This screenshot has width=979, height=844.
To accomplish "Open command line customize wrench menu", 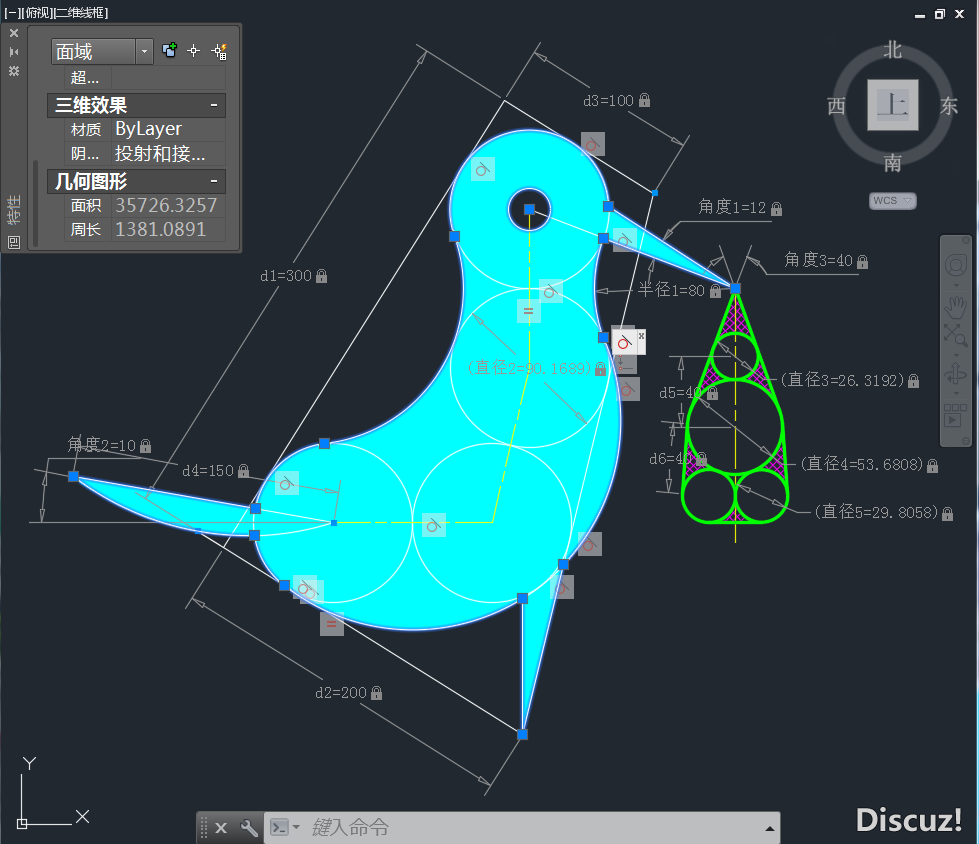I will tap(248, 828).
